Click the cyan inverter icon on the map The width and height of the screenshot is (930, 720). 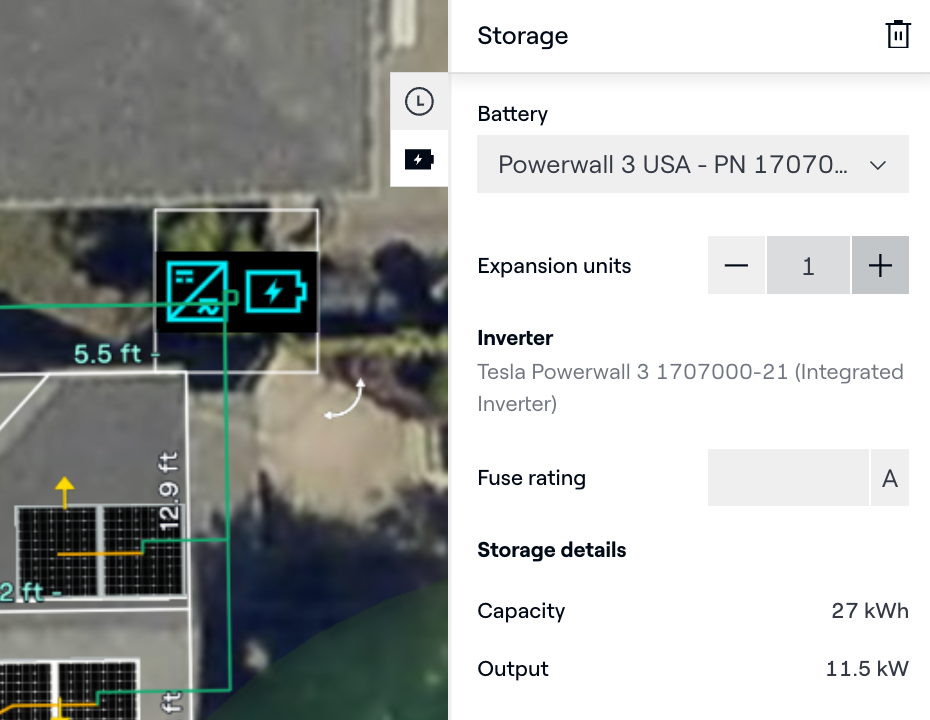pyautogui.click(x=197, y=291)
